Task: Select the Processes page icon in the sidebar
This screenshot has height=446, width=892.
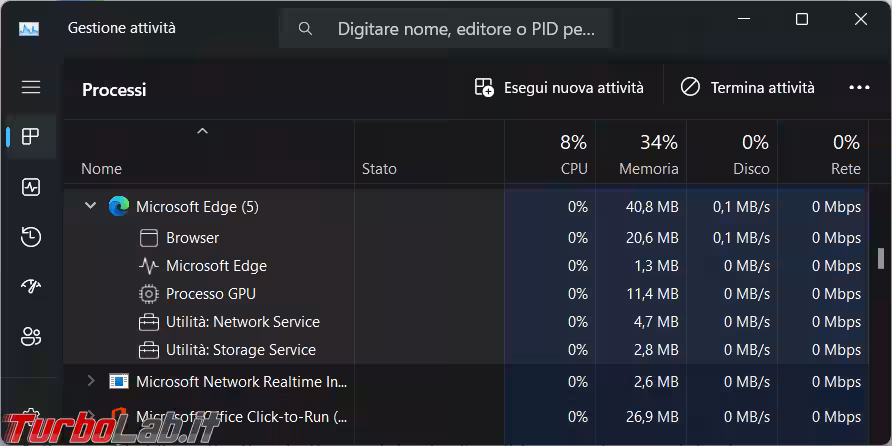Action: click(31, 137)
